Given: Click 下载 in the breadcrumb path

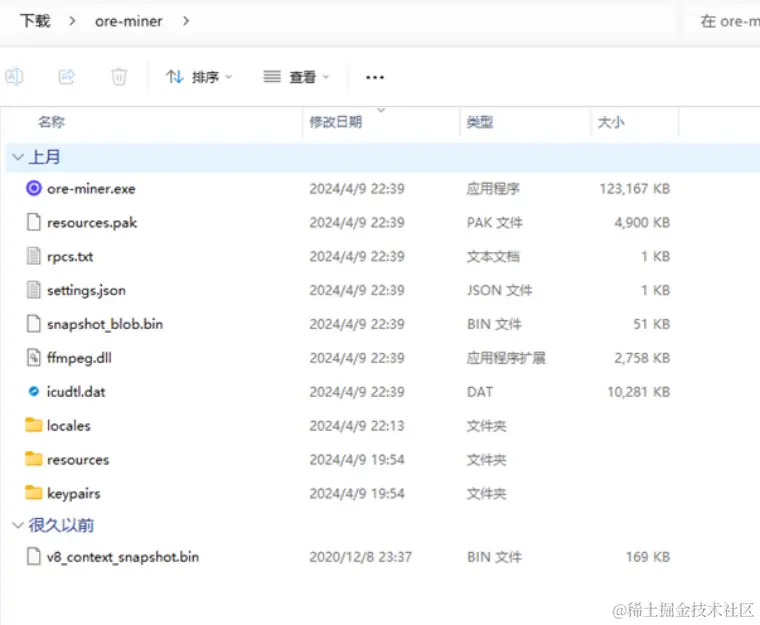Looking at the screenshot, I should tap(35, 21).
